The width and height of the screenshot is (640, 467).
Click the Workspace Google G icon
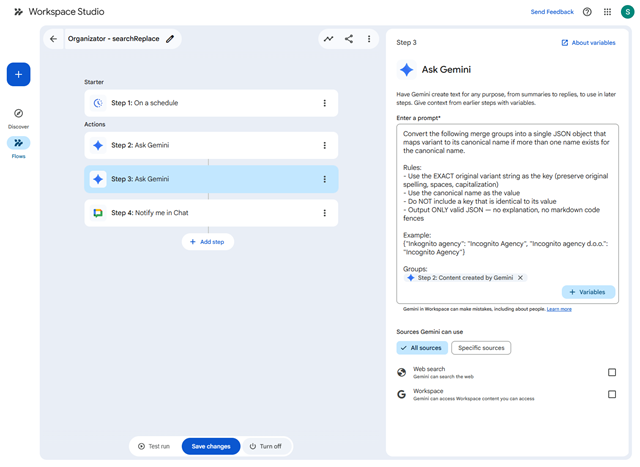tap(402, 394)
